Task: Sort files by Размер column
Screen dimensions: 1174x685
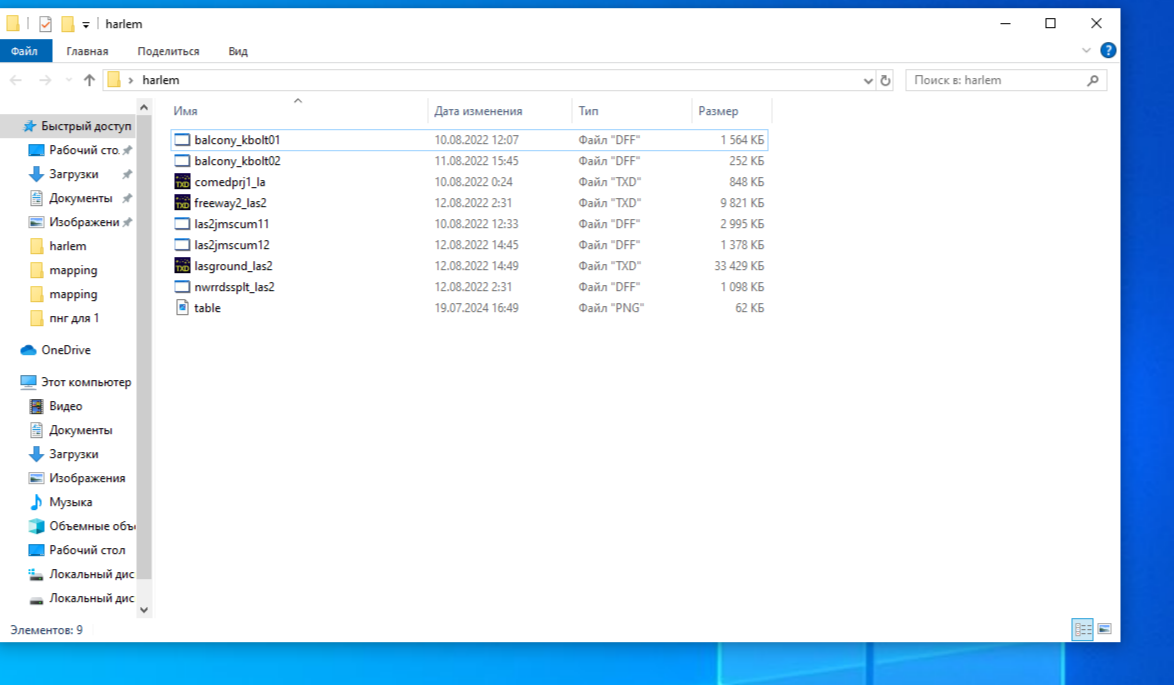Action: tap(718, 111)
